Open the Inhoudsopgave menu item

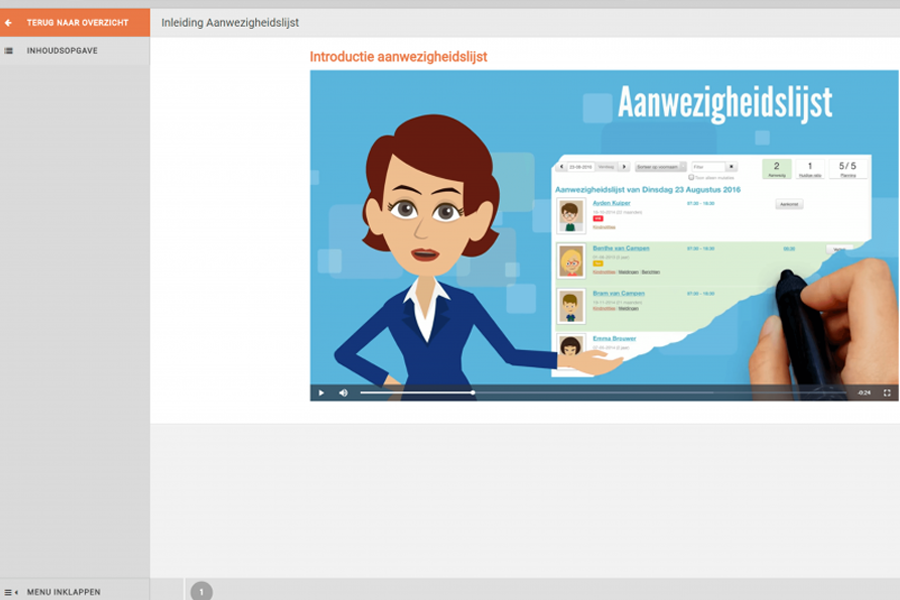click(62, 50)
